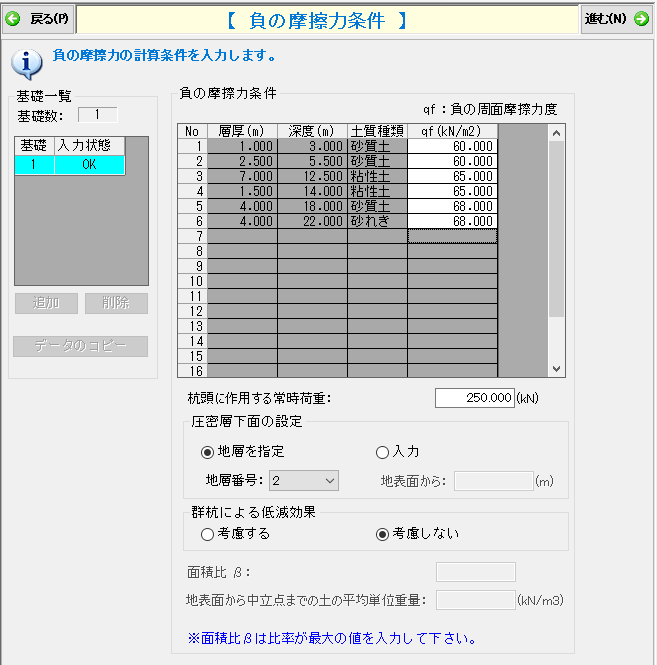Image resolution: width=657 pixels, height=665 pixels.
Task: Click depth cell 22.000 in row 6
Action: click(x=312, y=221)
